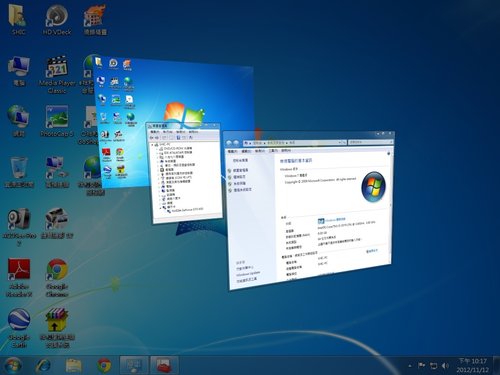The height and width of the screenshot is (375, 500).
Task: Open File menu in Device Manager
Action: coord(155,132)
